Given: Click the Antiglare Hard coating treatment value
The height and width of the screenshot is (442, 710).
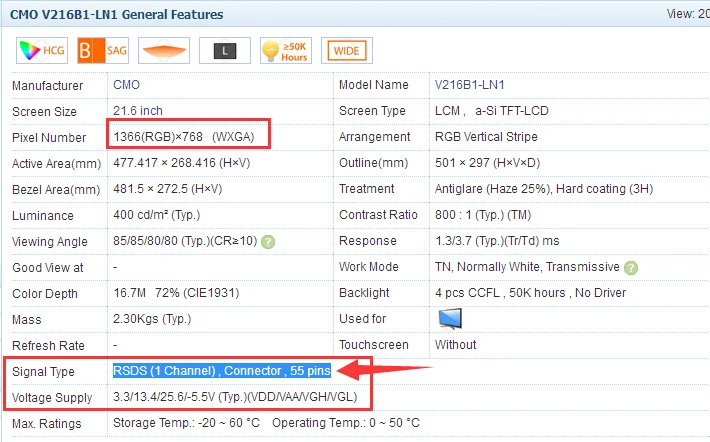Looking at the screenshot, I should point(544,189).
